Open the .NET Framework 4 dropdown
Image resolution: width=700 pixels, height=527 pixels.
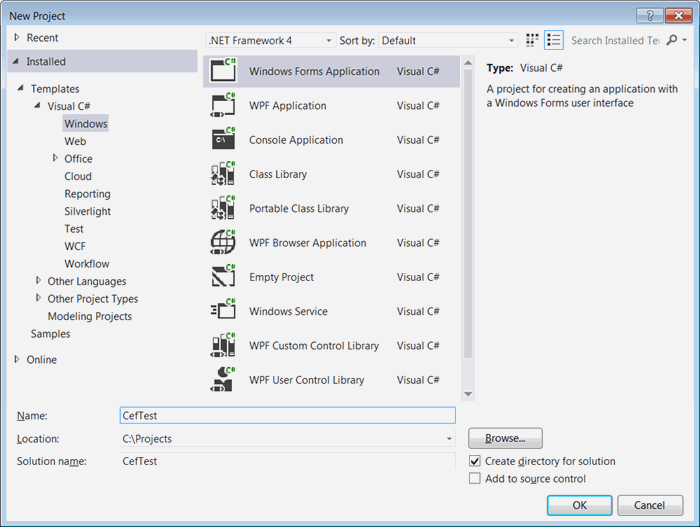pos(271,40)
